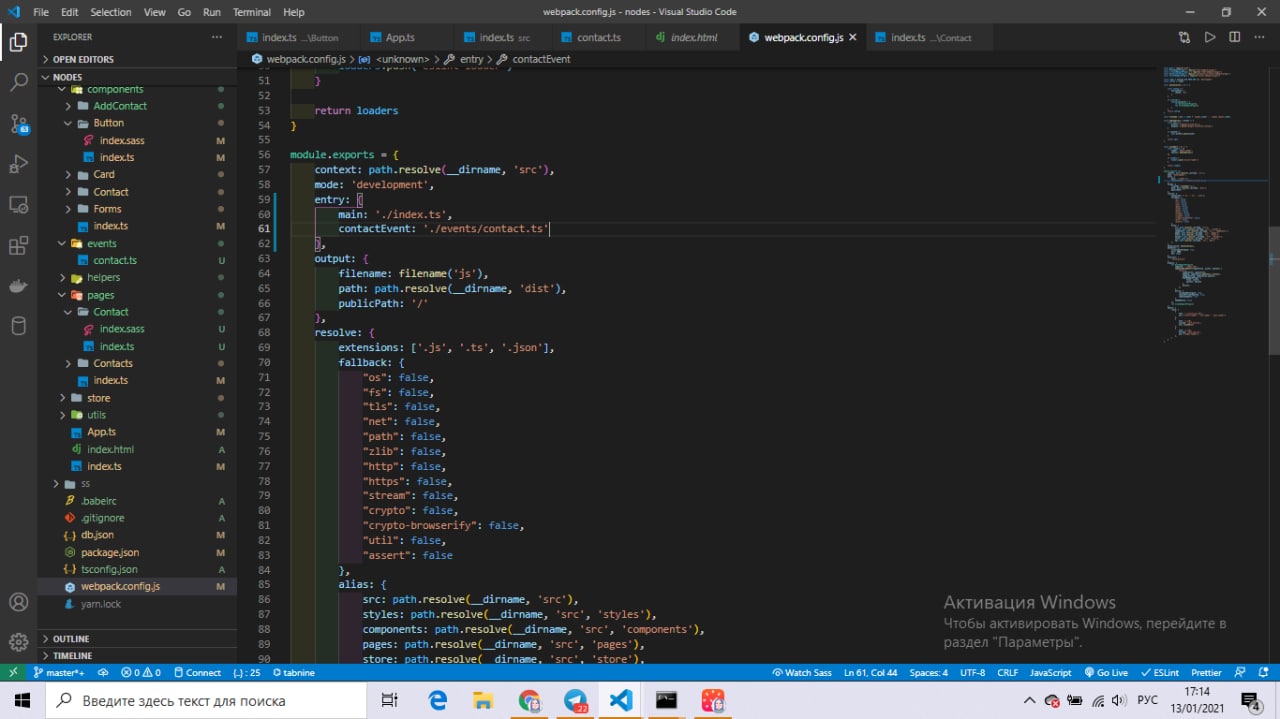Open the Accounts menu

18,602
